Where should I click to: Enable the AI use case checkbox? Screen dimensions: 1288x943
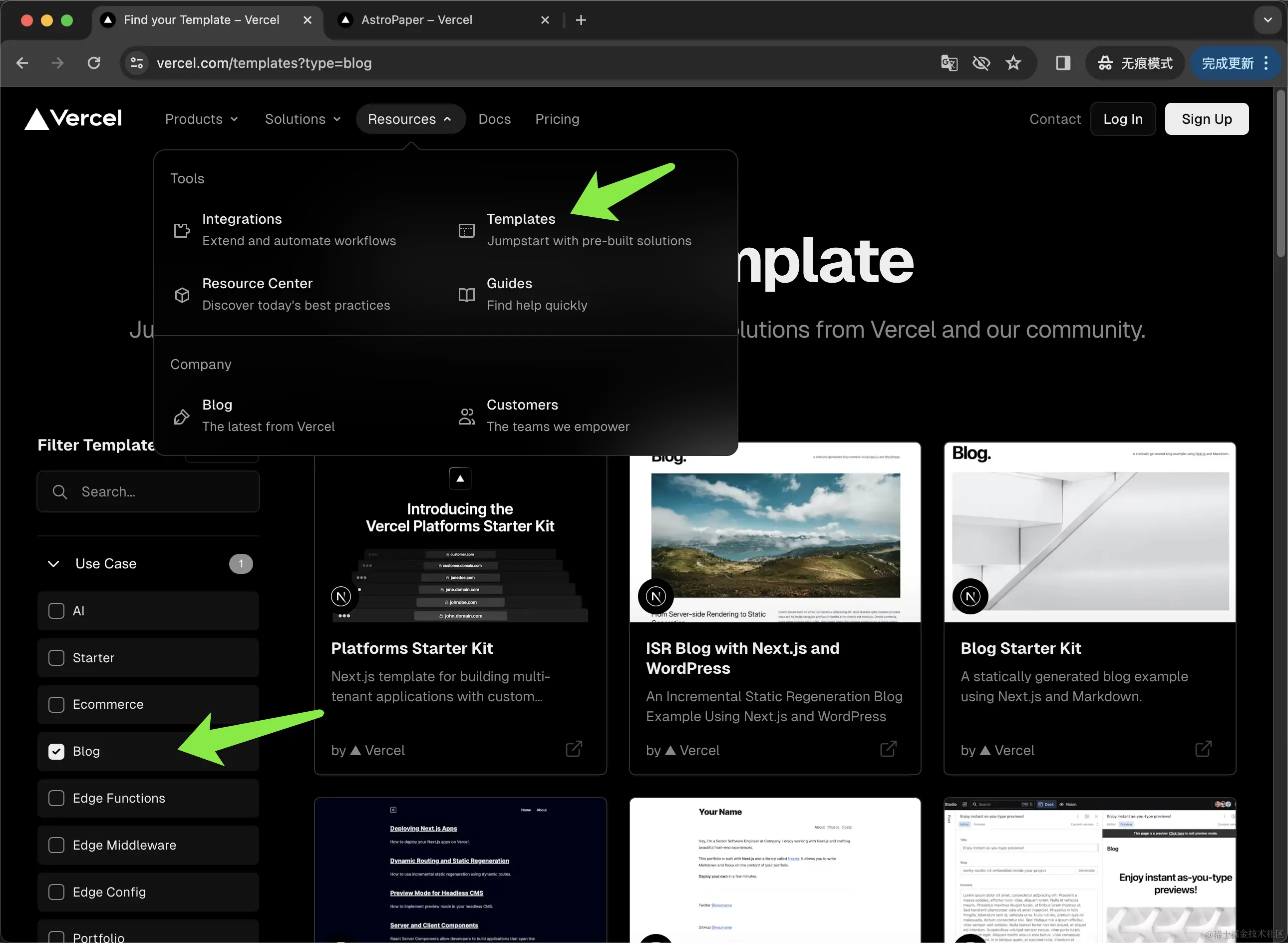click(x=56, y=611)
